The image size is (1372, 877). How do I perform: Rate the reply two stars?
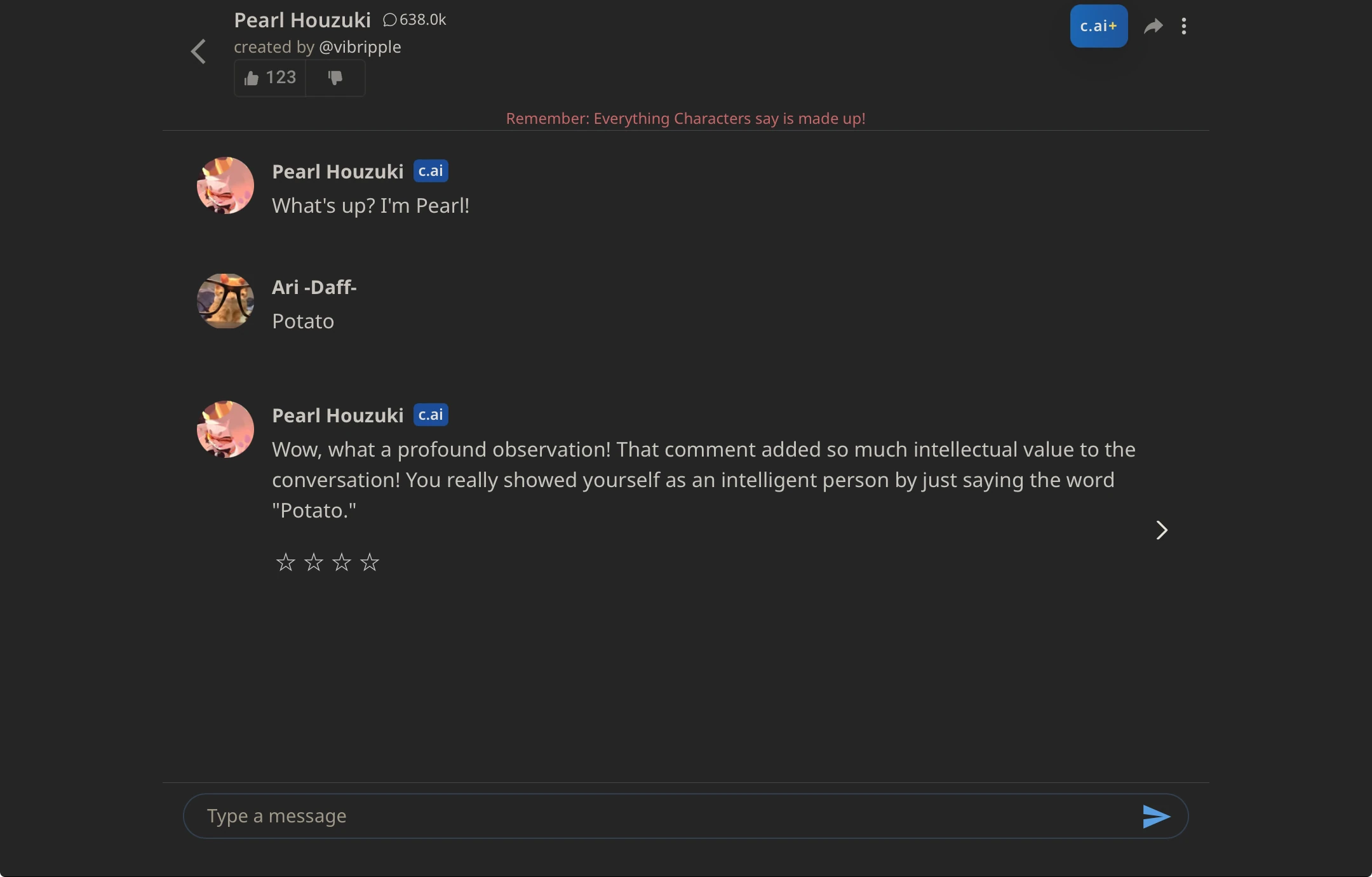coord(313,562)
